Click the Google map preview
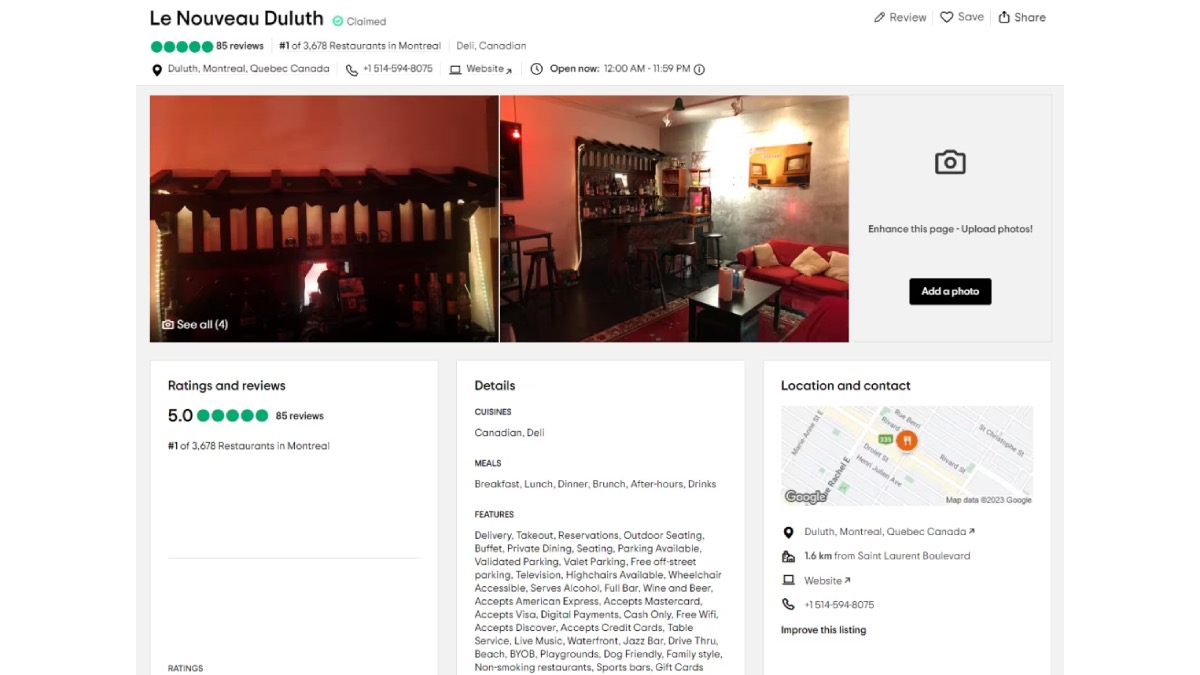 pyautogui.click(x=907, y=455)
